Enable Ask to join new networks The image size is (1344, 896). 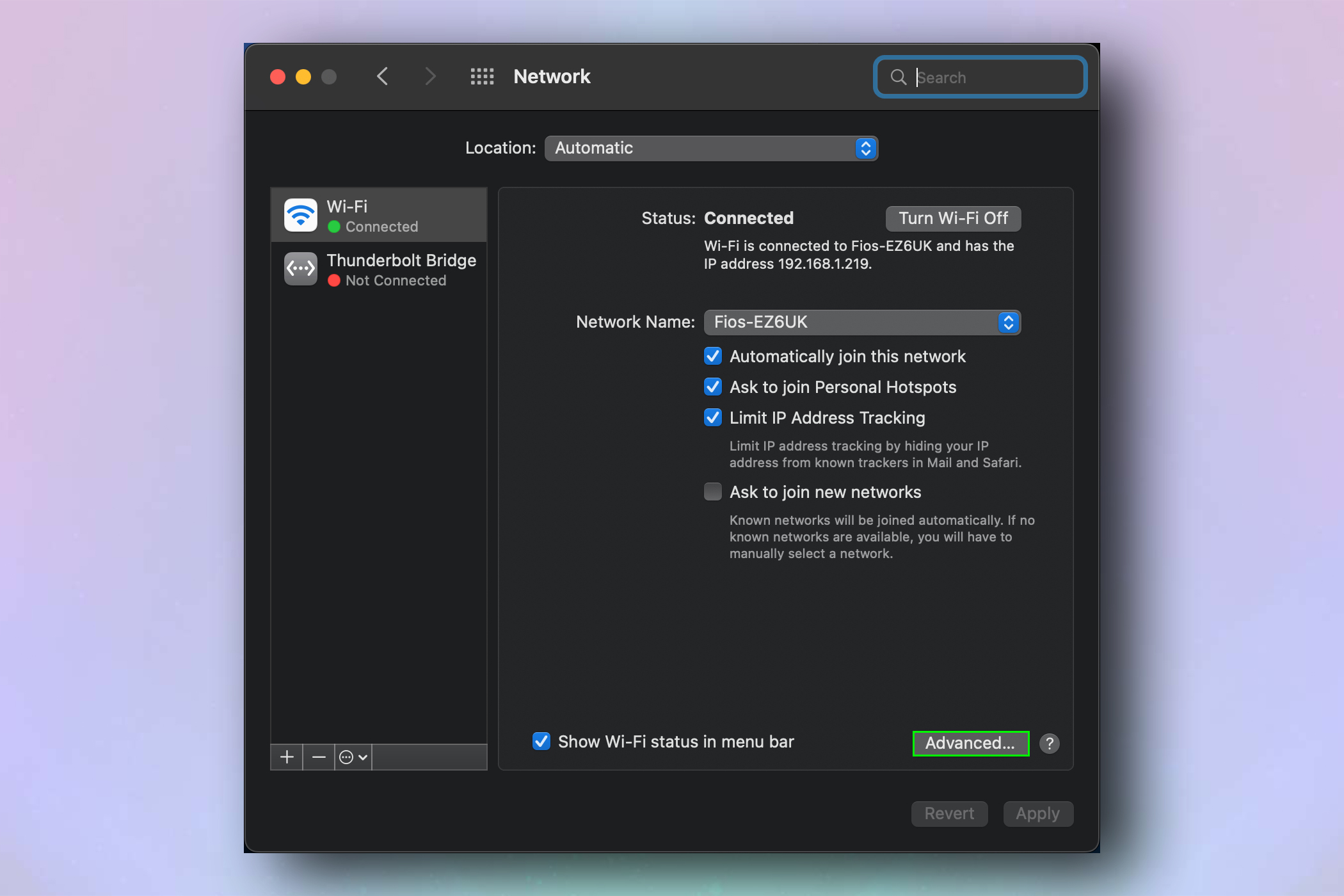point(712,492)
